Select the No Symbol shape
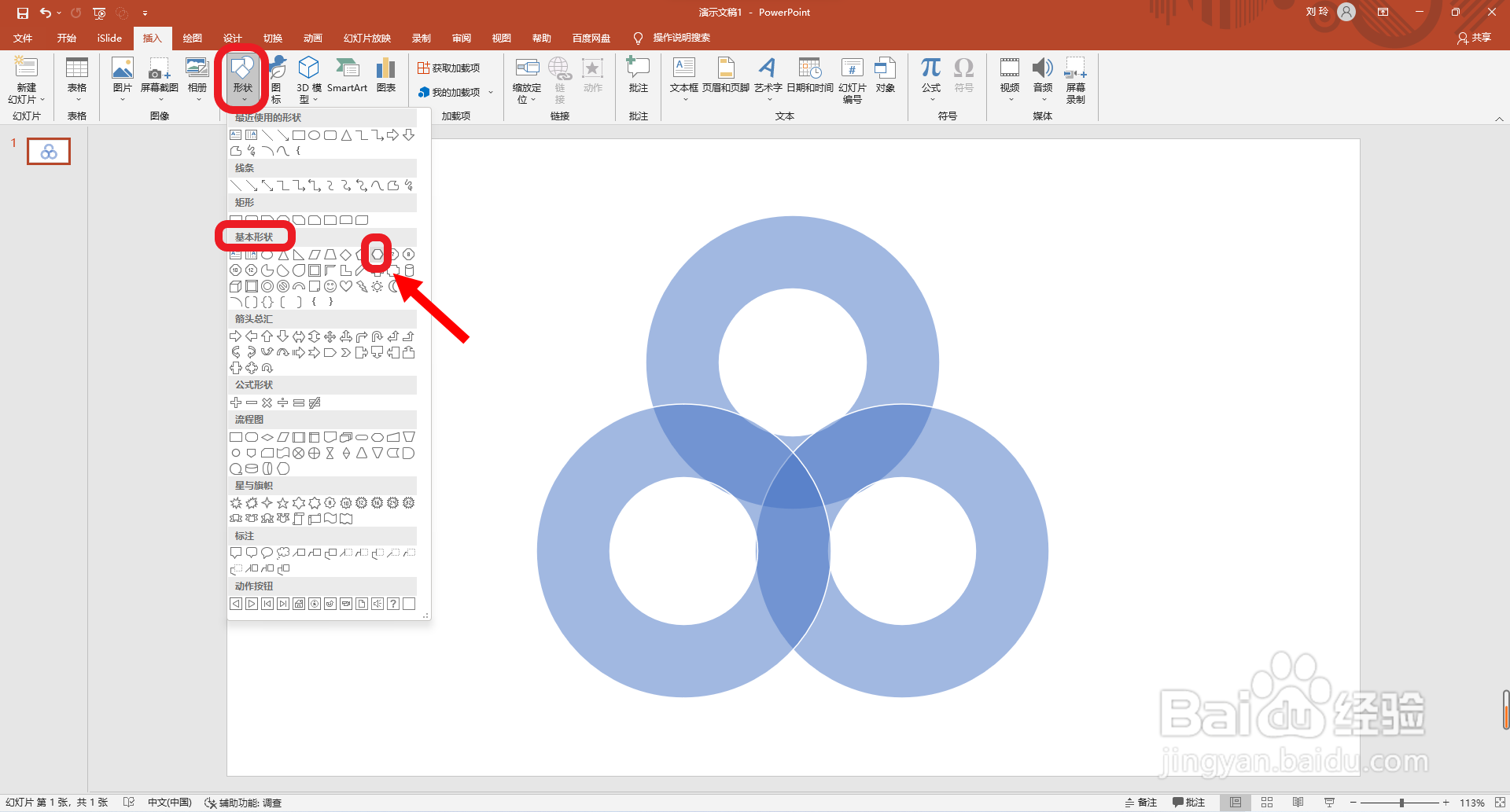 click(x=283, y=286)
